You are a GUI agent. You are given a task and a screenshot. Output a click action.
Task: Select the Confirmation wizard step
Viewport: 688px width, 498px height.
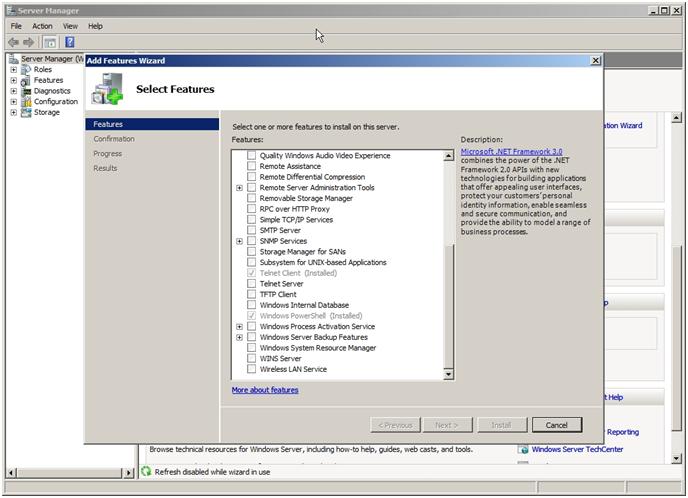coord(114,139)
